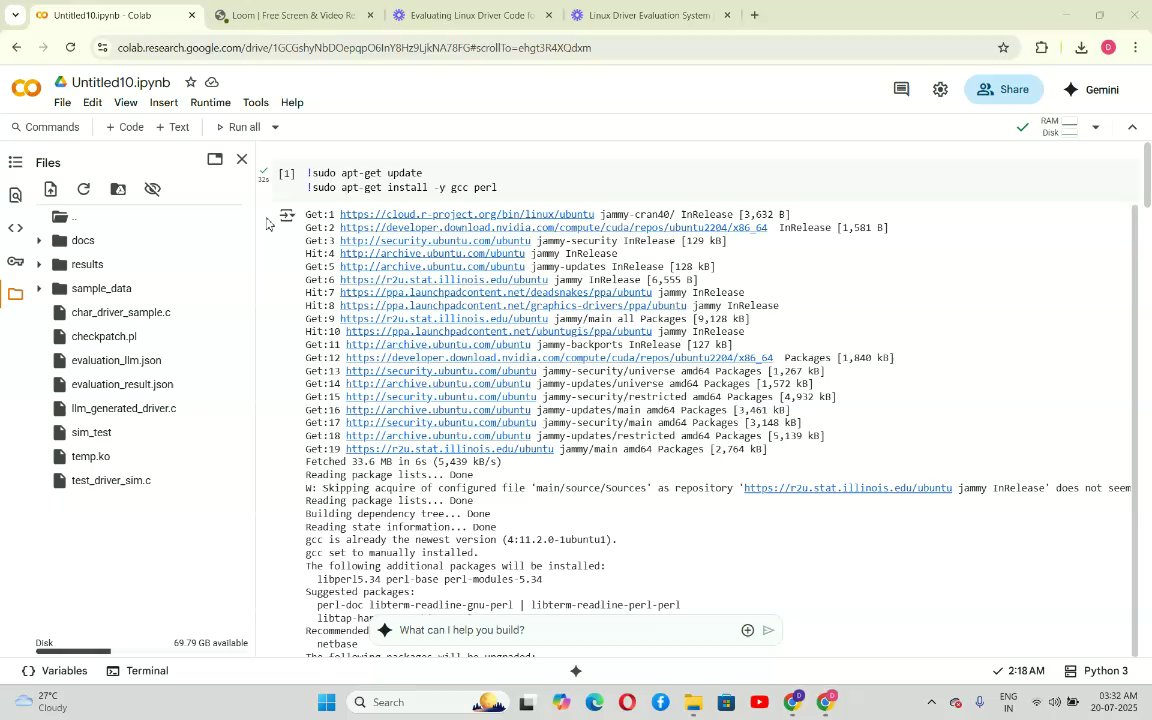Screen dimensions: 1152x720
Task: Mount Google Drive folder icon
Action: 118,190
